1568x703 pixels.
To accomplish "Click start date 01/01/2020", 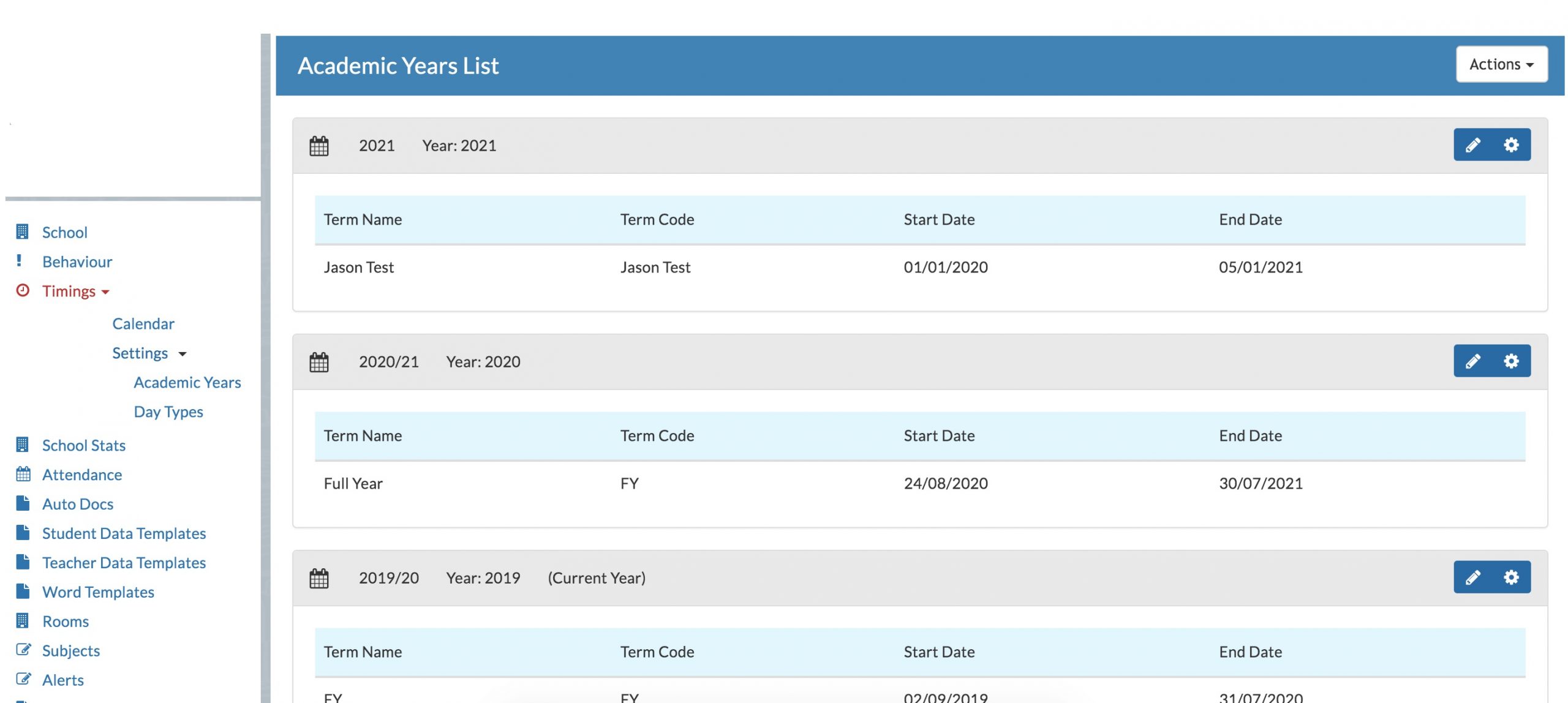I will pos(946,268).
